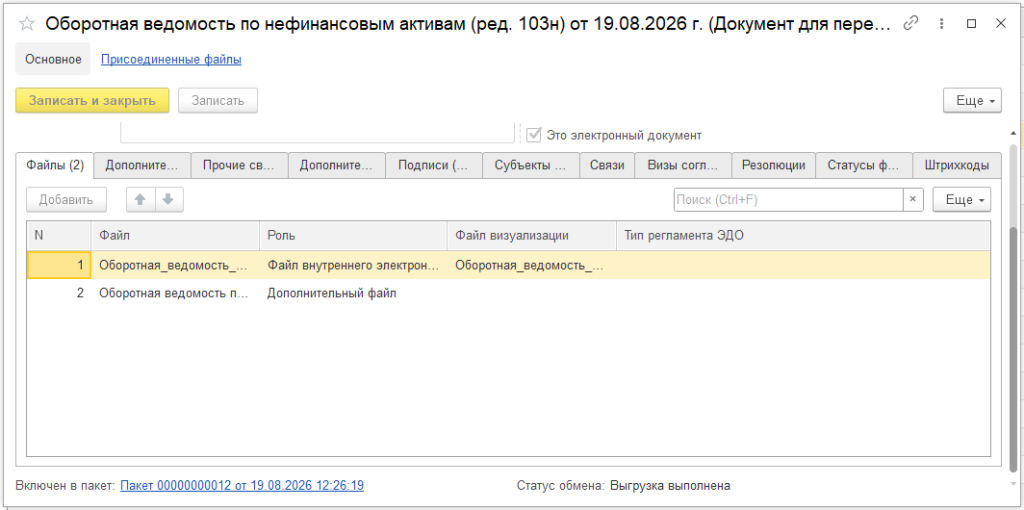Select 'Файл внутреннего электрон...' role cell

[x=353, y=265]
